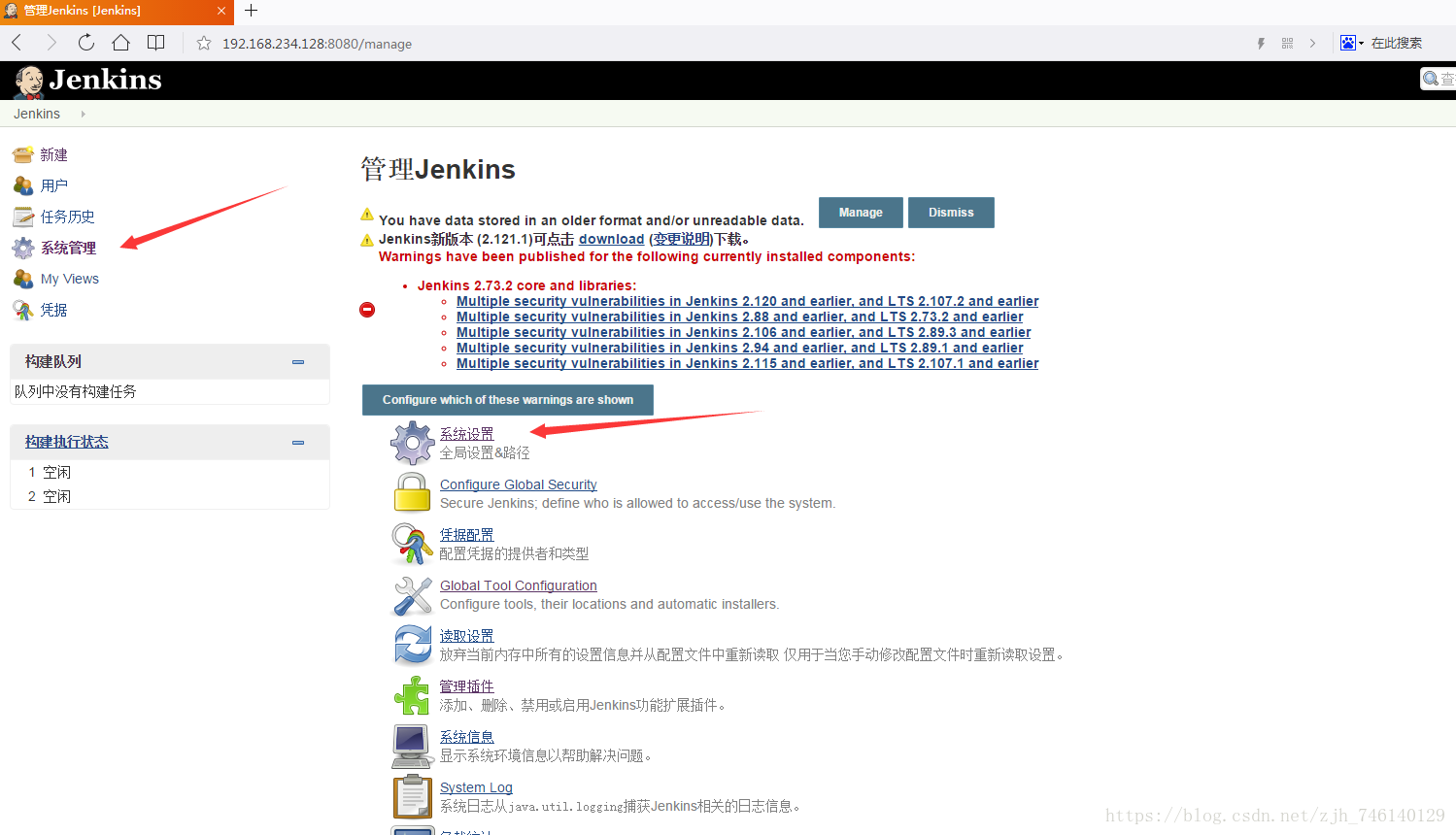Click the 任务历史 notepad icon
The height and width of the screenshot is (835, 1456).
(23, 217)
